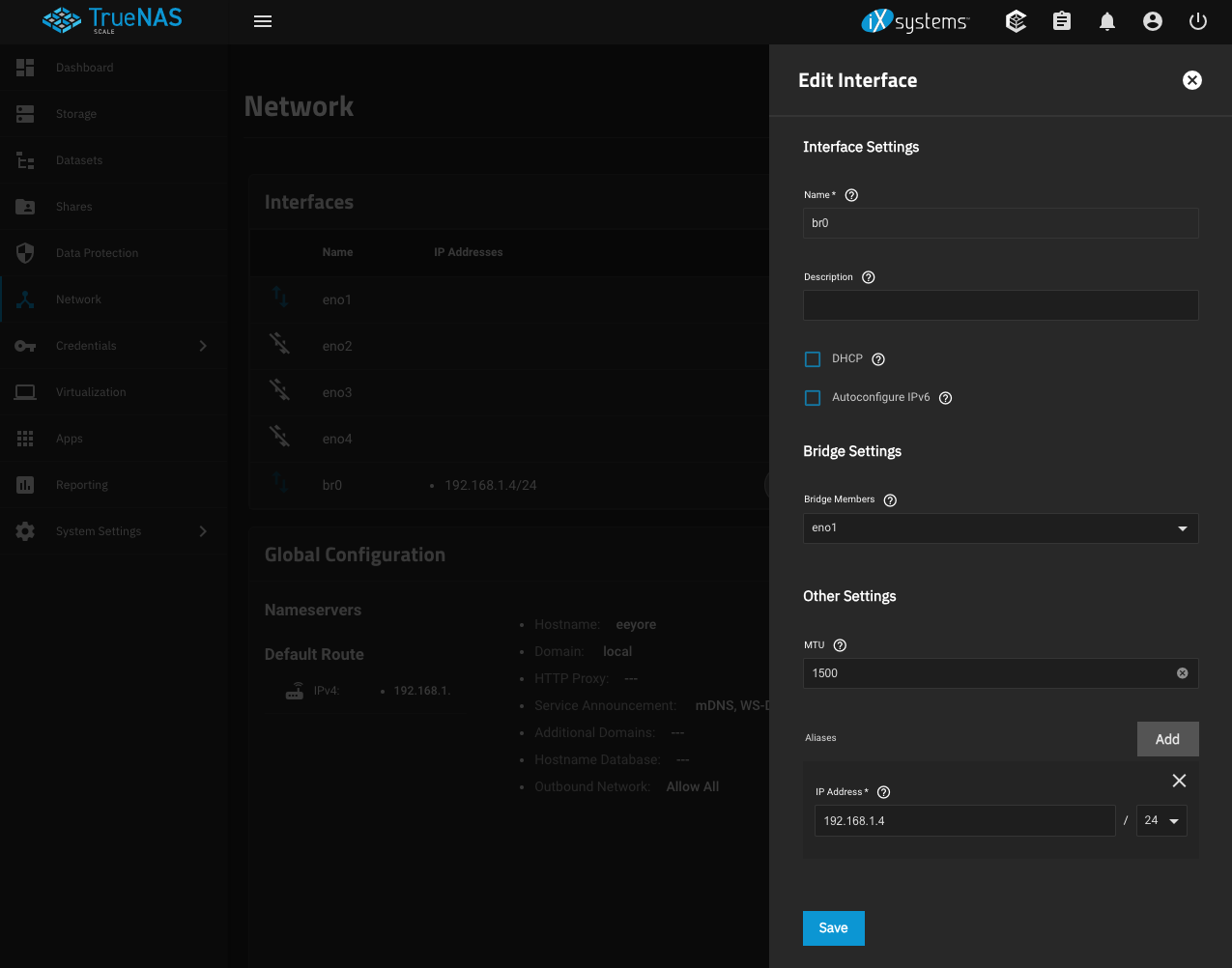Open Network in the sidebar
This screenshot has width=1232, height=968.
114,299
